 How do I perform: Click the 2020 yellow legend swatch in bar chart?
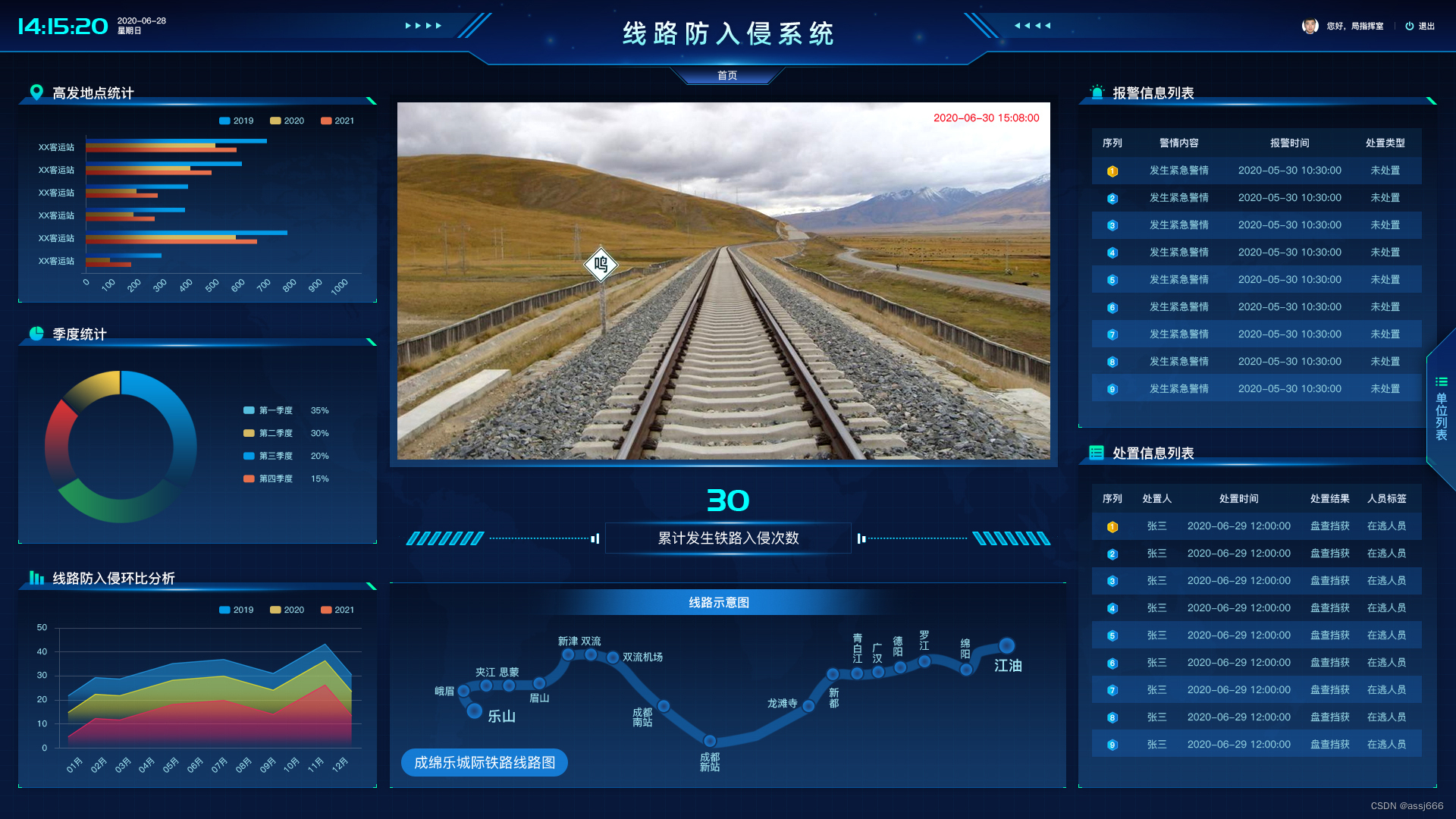[275, 121]
